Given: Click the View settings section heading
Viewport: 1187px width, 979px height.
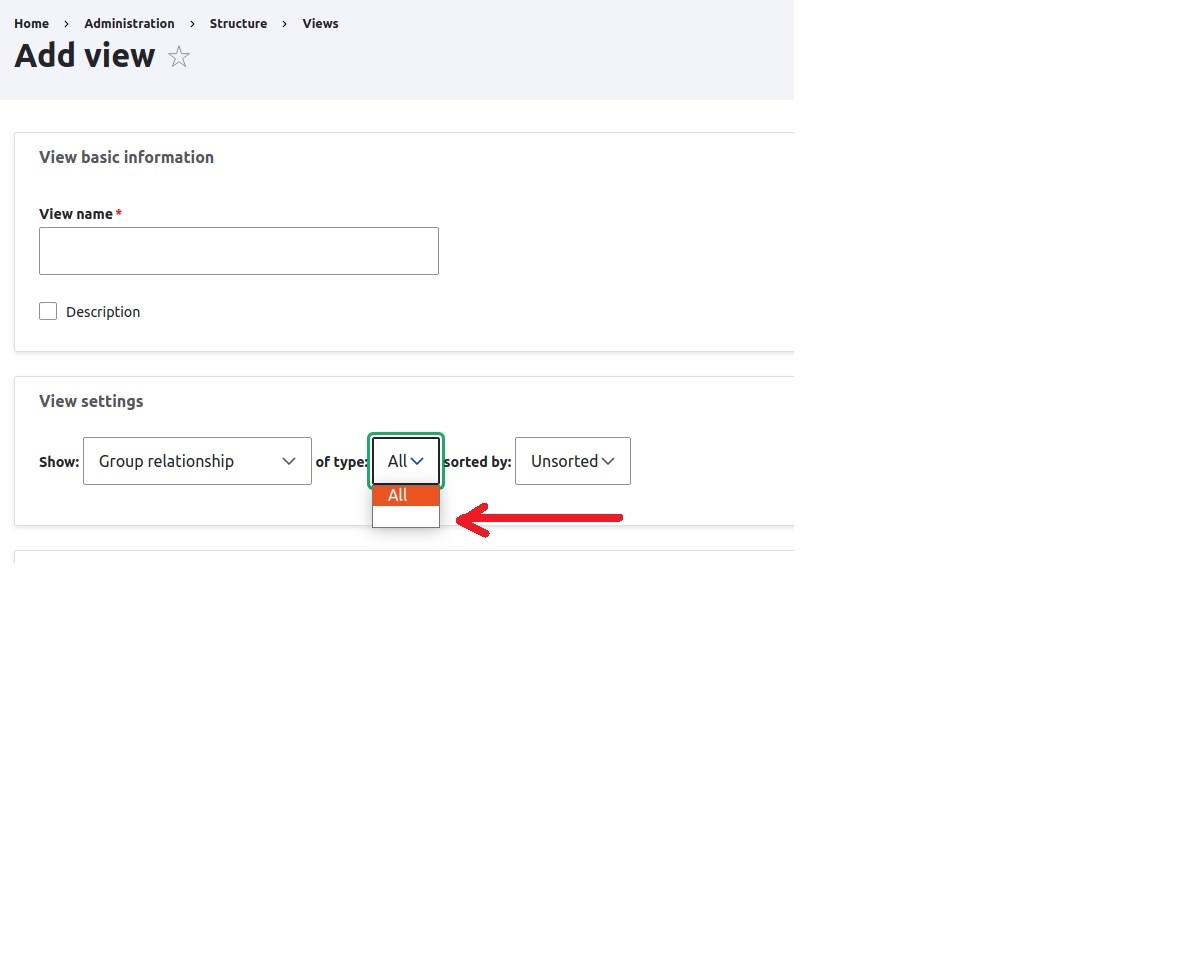Looking at the screenshot, I should point(91,401).
